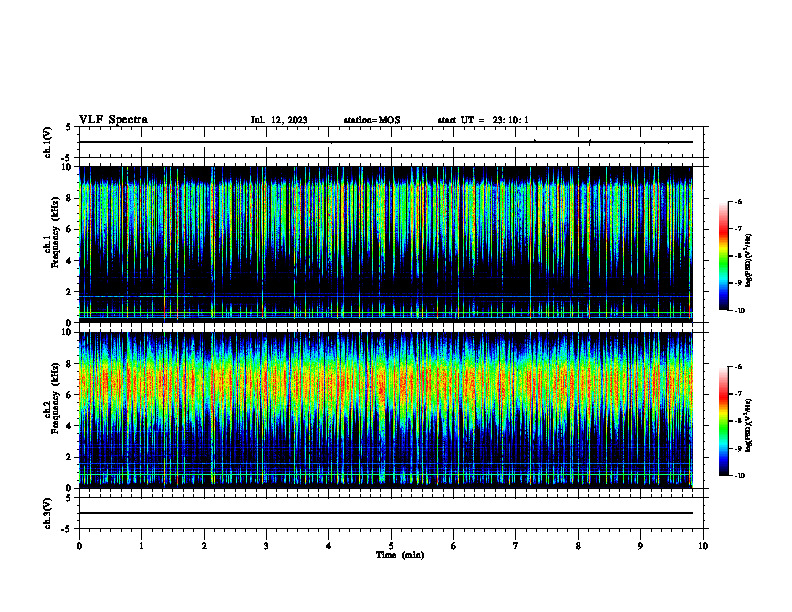
Task: Click the "-8" tick on ch.2 color bar
Action: coord(737,421)
